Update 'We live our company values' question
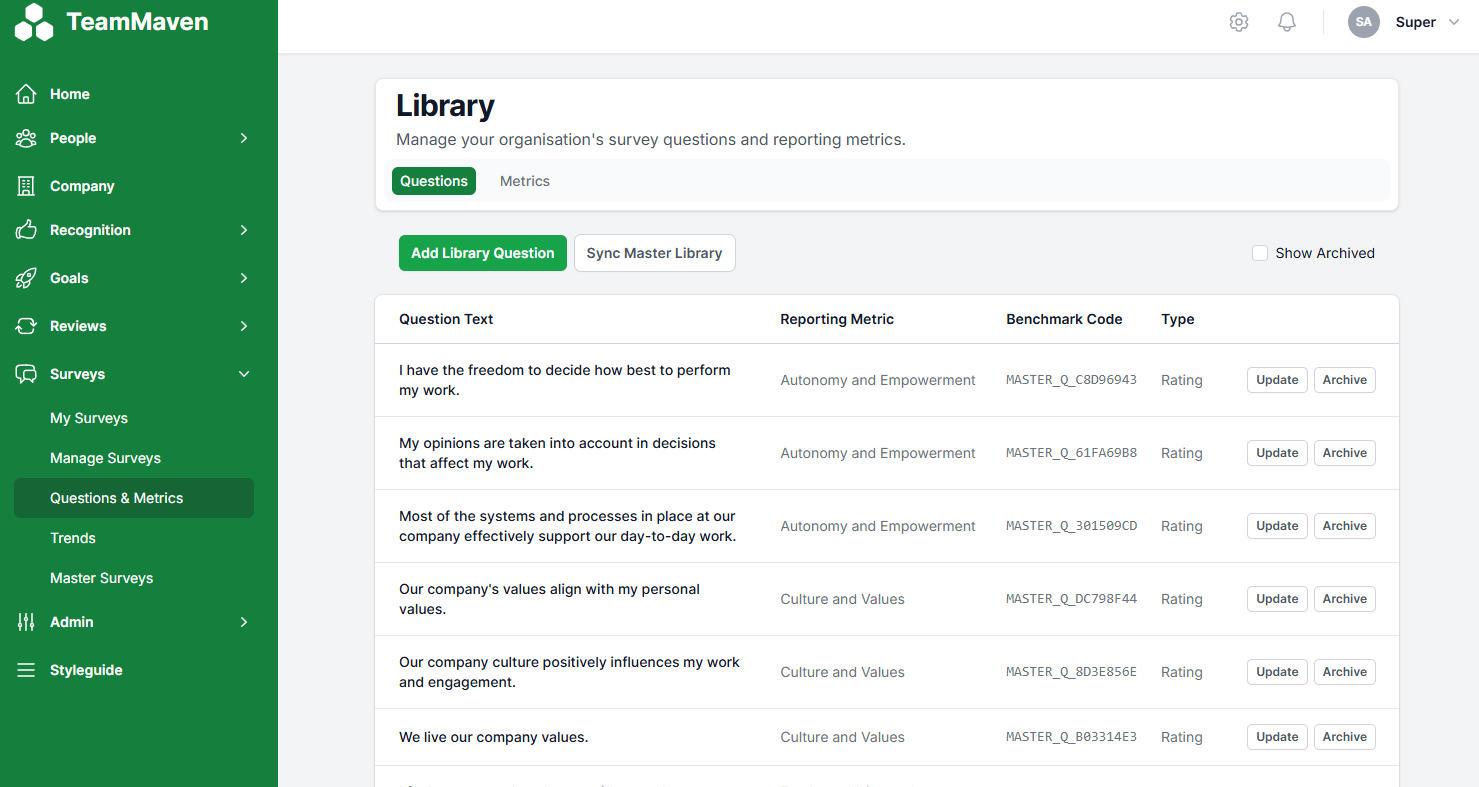Screen dimensions: 1479x787 coord(1277,737)
